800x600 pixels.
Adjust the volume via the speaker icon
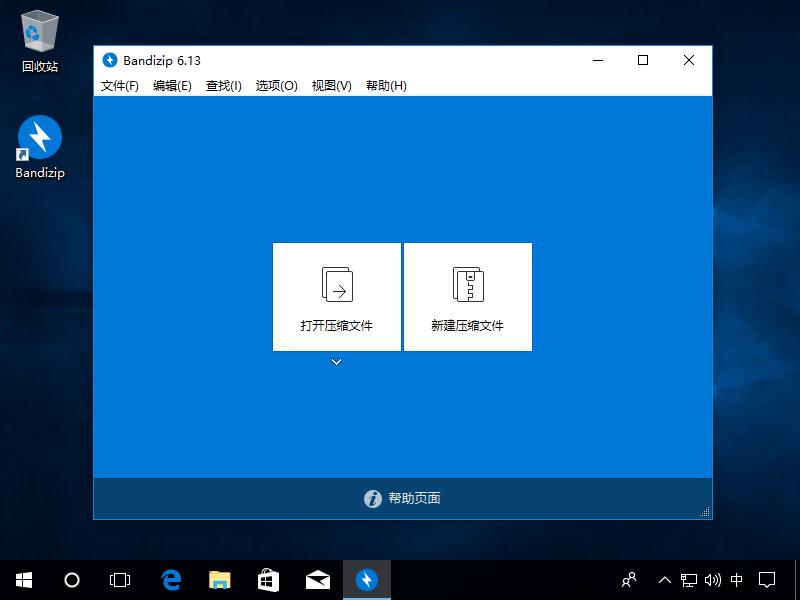(x=712, y=580)
